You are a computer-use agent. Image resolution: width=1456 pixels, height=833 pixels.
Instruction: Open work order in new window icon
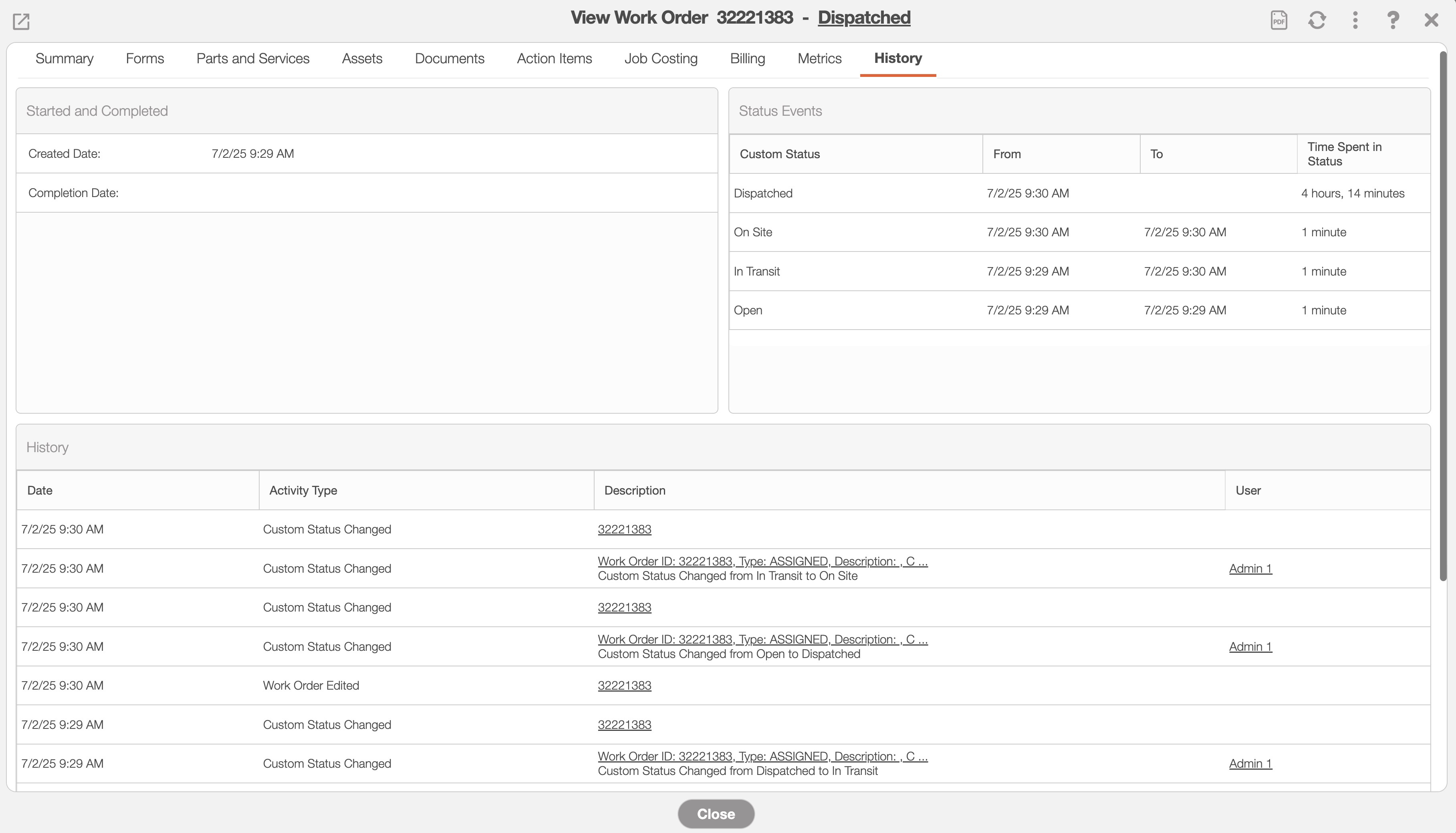coord(21,22)
